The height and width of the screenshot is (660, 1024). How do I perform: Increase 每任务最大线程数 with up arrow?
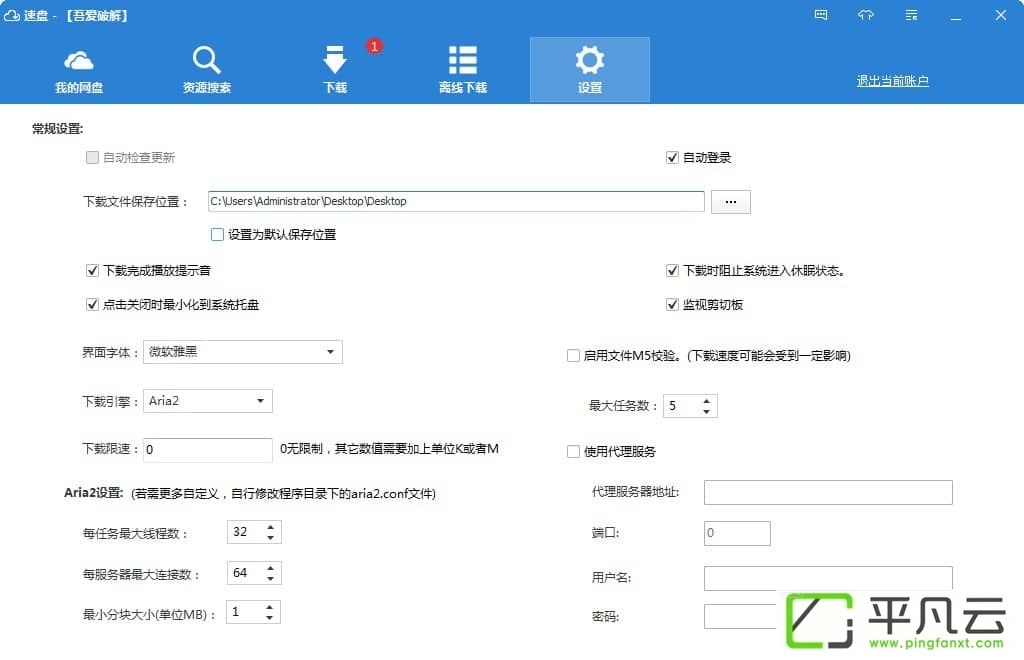click(270, 527)
